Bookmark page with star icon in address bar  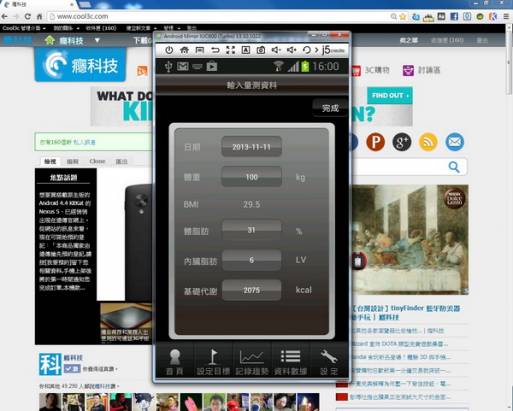coord(403,16)
